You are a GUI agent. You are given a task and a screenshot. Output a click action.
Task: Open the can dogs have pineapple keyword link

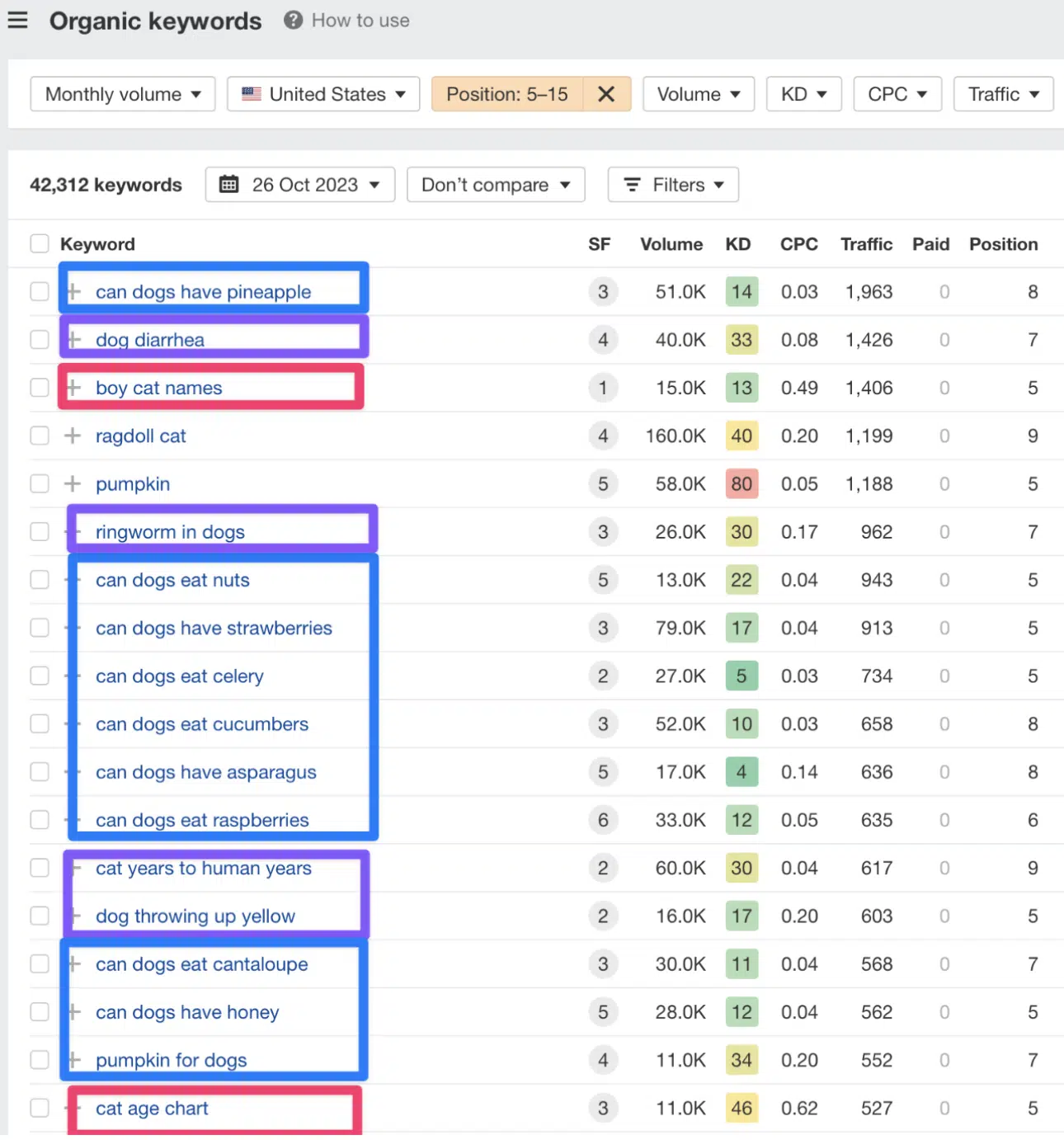click(203, 292)
